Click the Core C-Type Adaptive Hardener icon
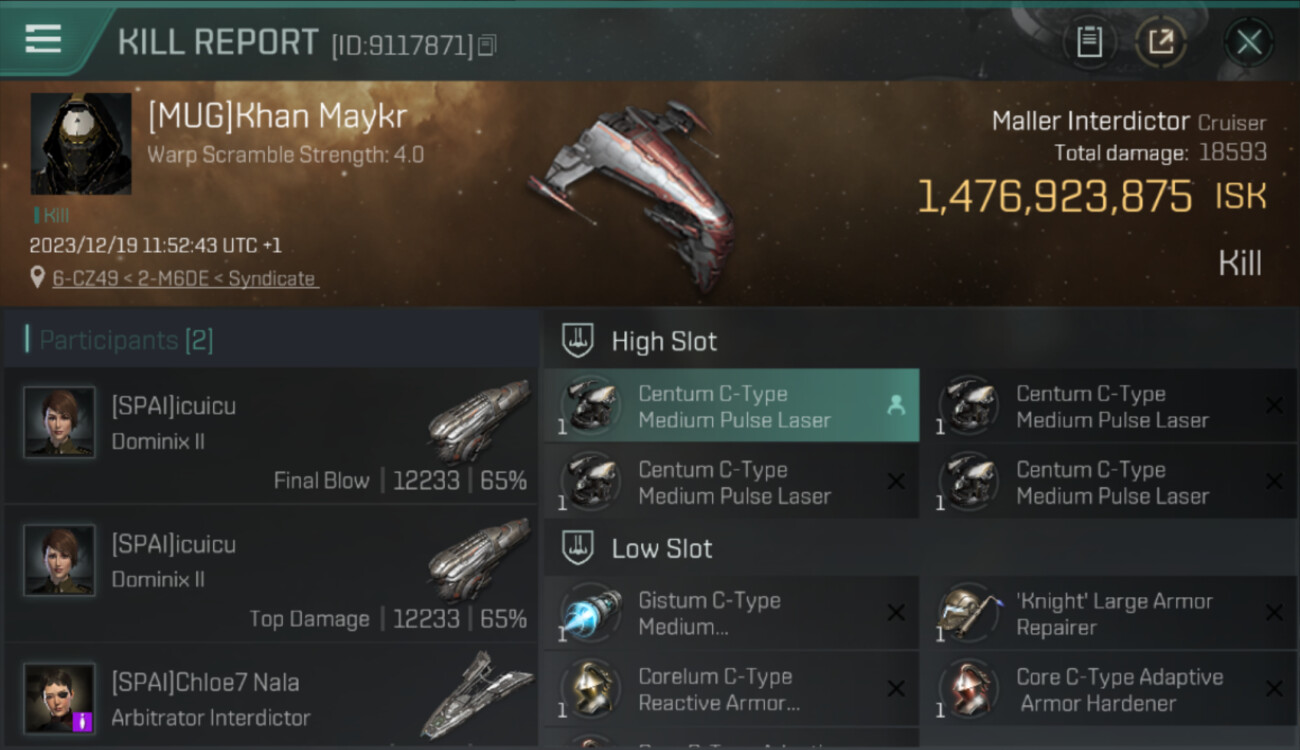The height and width of the screenshot is (750, 1300). 969,689
